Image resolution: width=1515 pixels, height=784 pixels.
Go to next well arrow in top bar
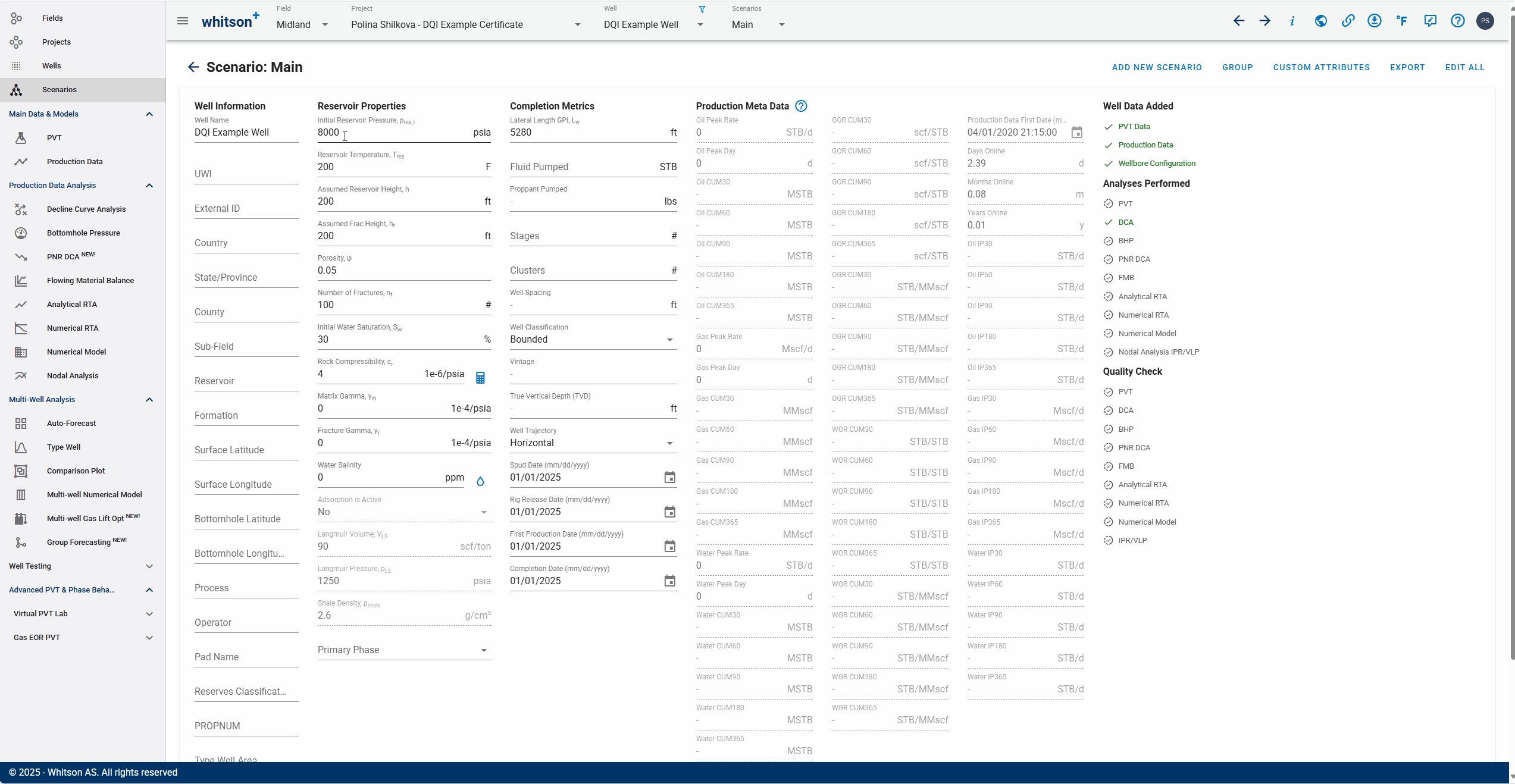(x=1265, y=21)
